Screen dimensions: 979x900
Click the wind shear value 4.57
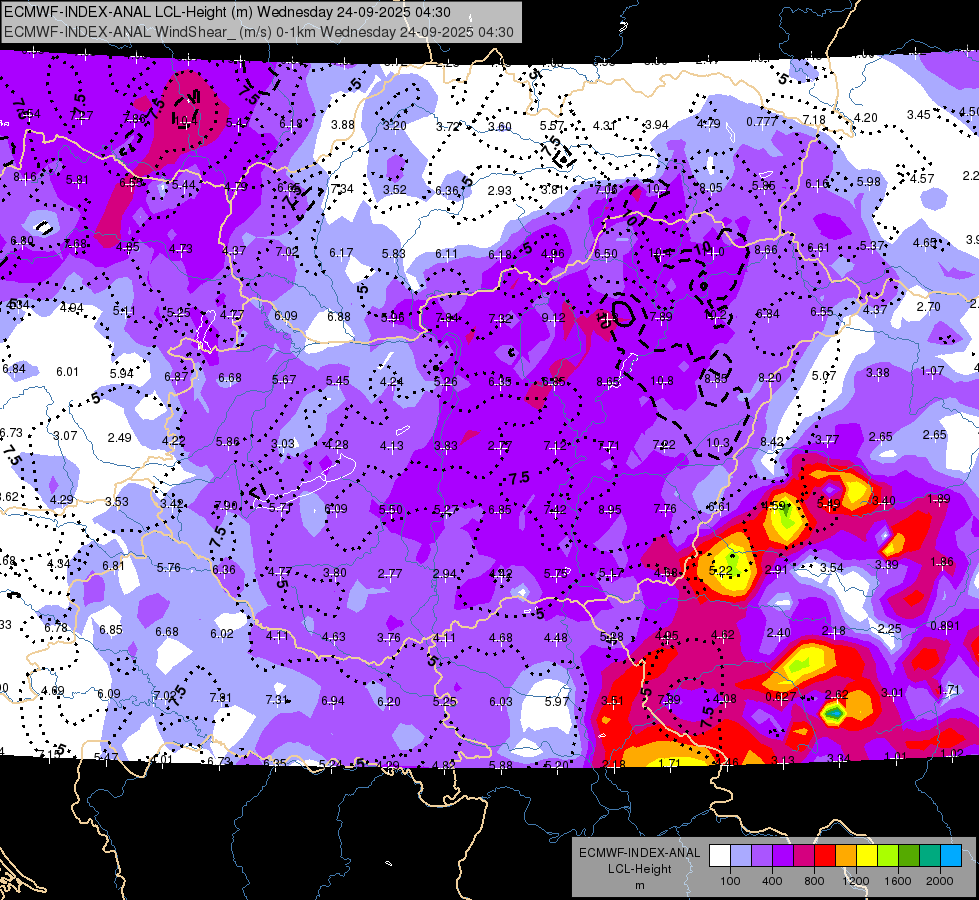click(922, 179)
